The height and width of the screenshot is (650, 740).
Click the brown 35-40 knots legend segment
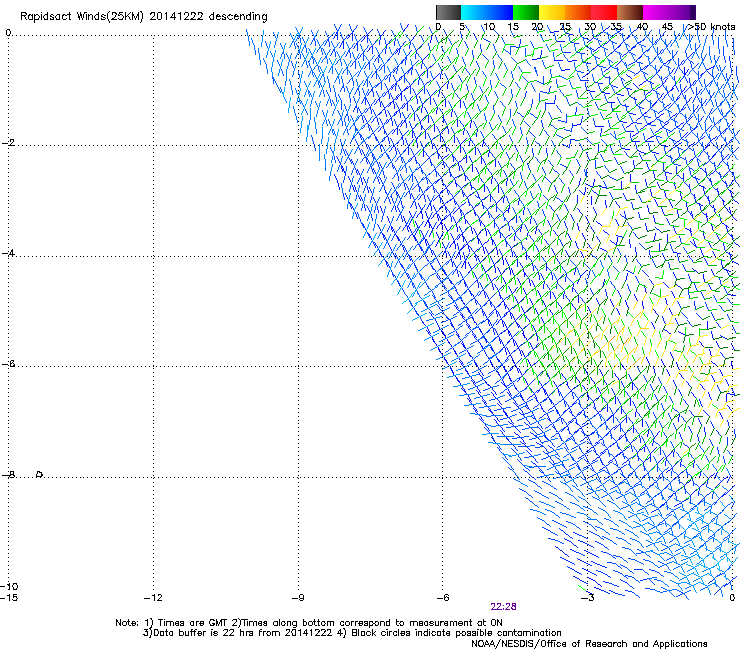click(630, 12)
